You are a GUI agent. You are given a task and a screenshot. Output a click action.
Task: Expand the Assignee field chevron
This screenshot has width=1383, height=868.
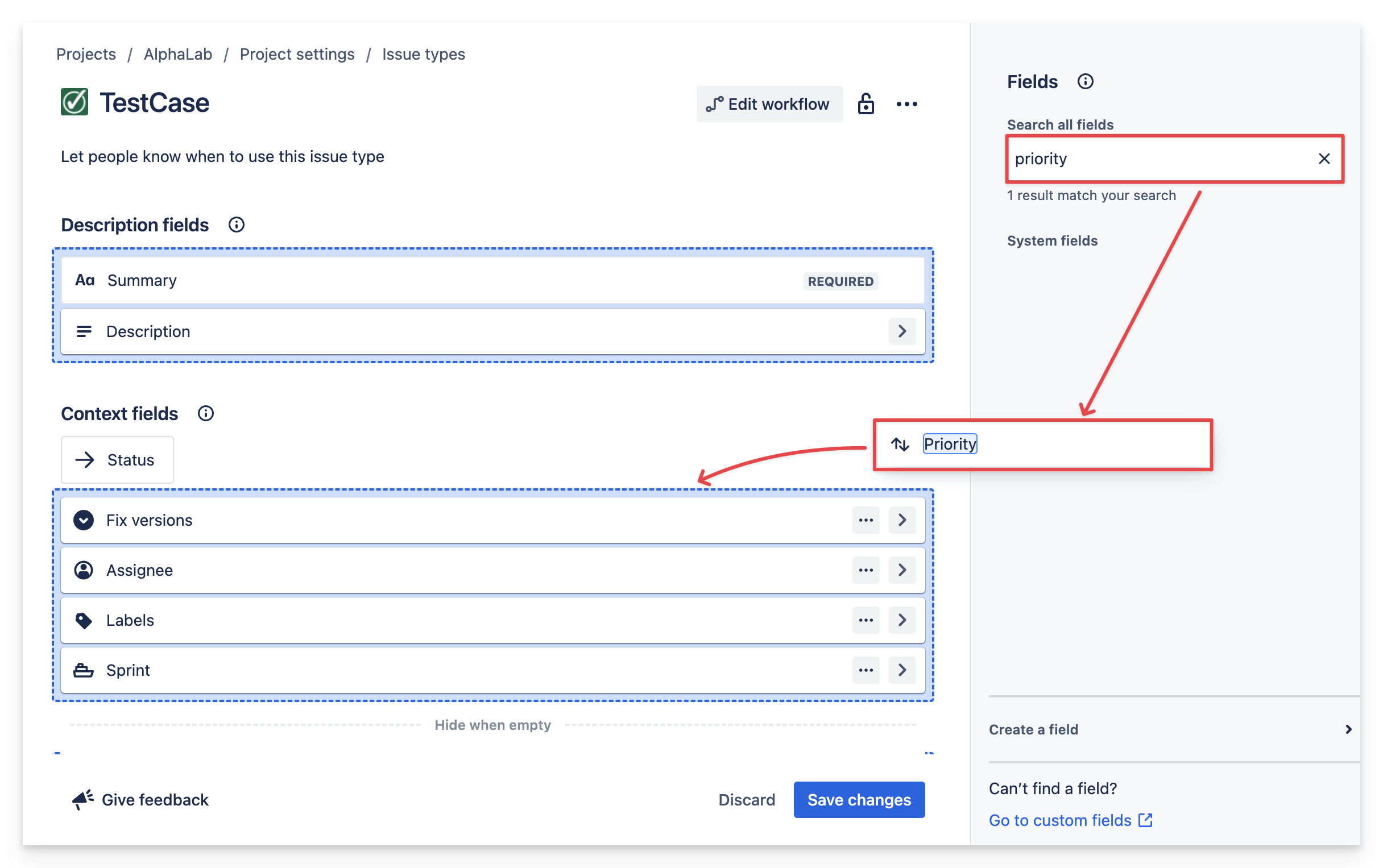902,570
